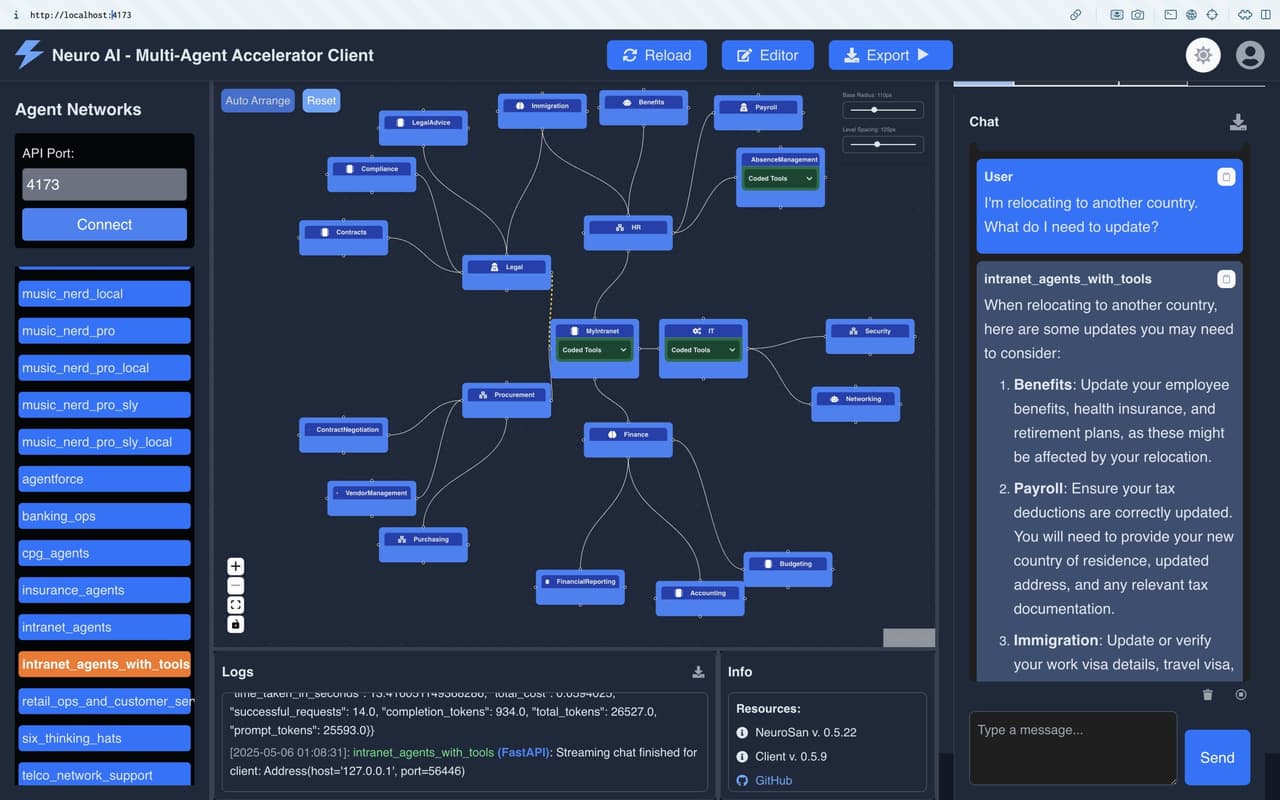Click the stop generation icon near Send
Image resolution: width=1280 pixels, height=800 pixels.
tap(1241, 694)
